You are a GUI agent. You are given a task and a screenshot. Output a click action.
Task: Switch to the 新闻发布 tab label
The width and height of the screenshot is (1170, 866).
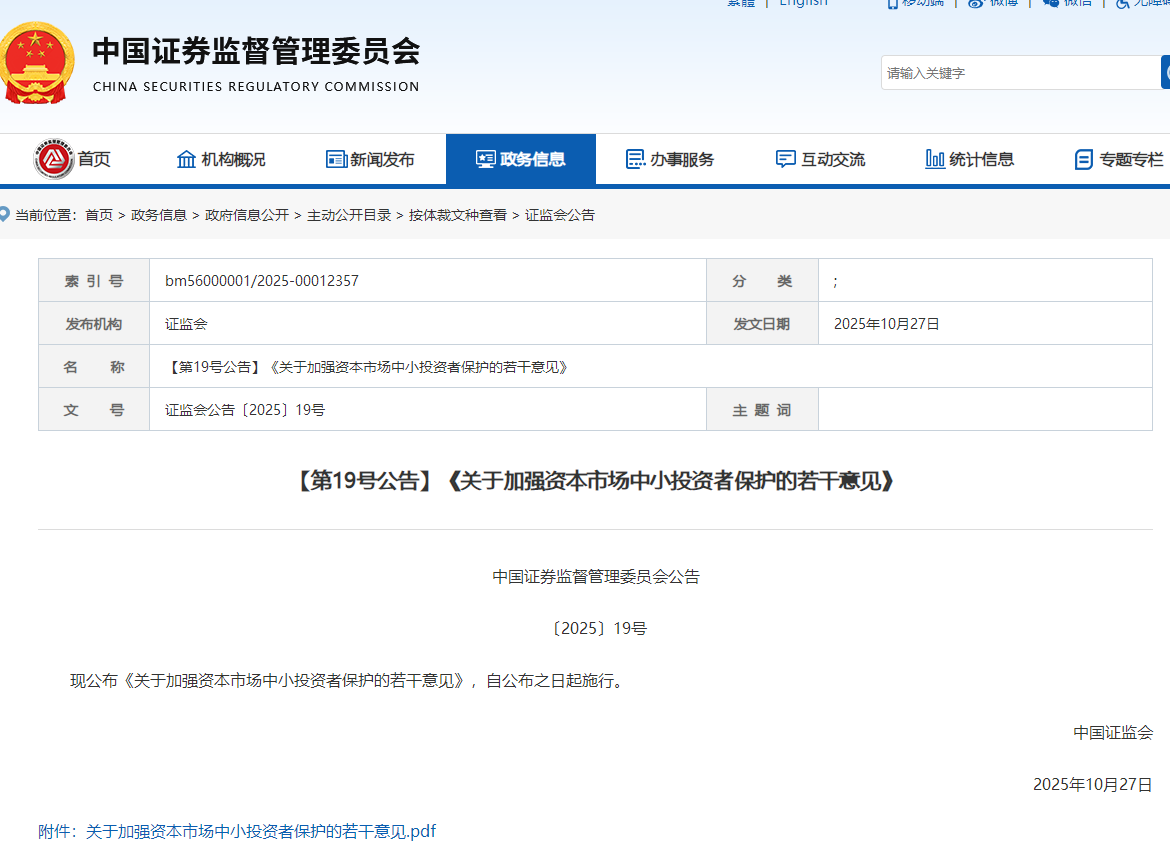pos(382,159)
